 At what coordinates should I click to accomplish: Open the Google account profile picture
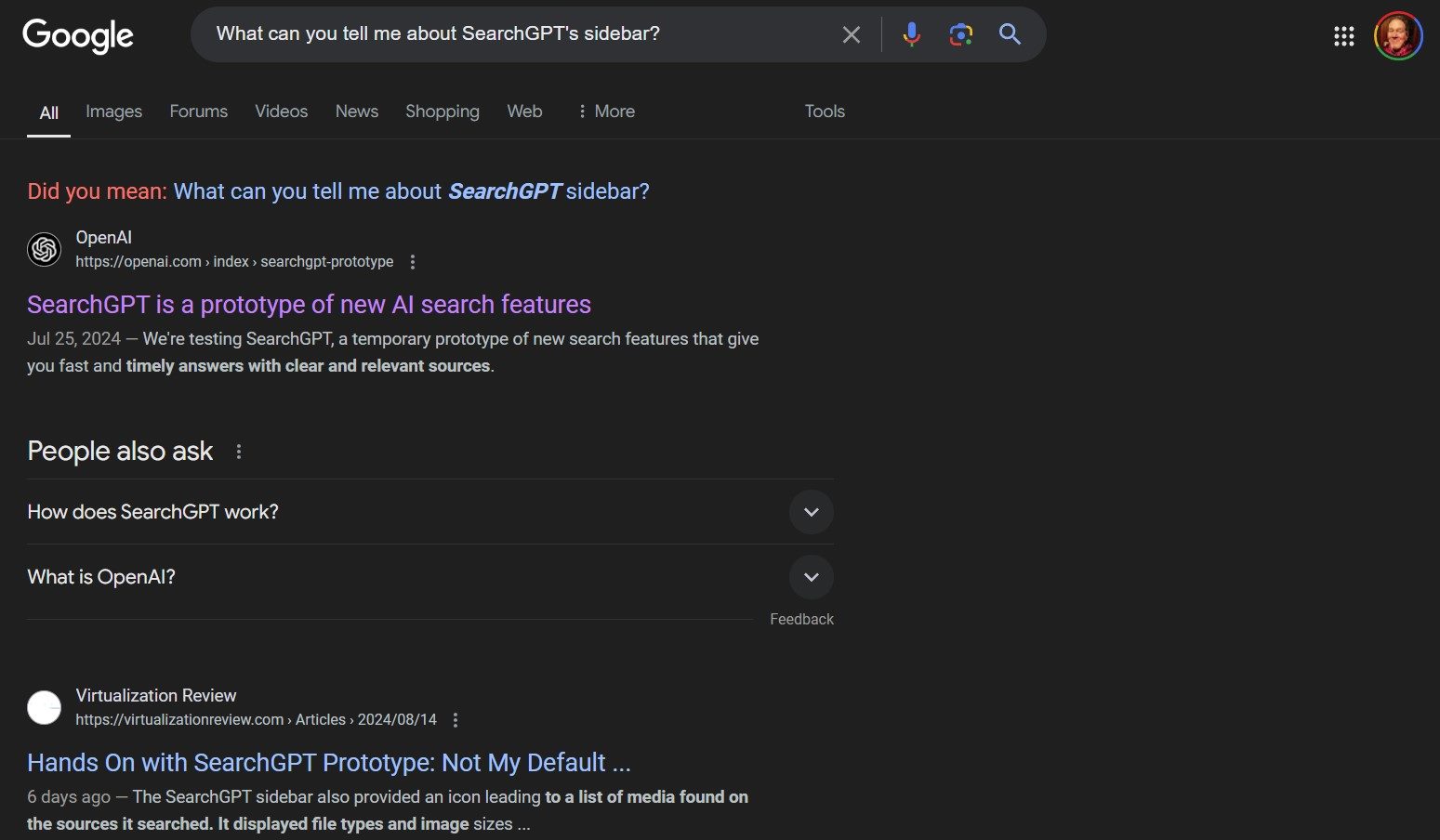coord(1398,36)
